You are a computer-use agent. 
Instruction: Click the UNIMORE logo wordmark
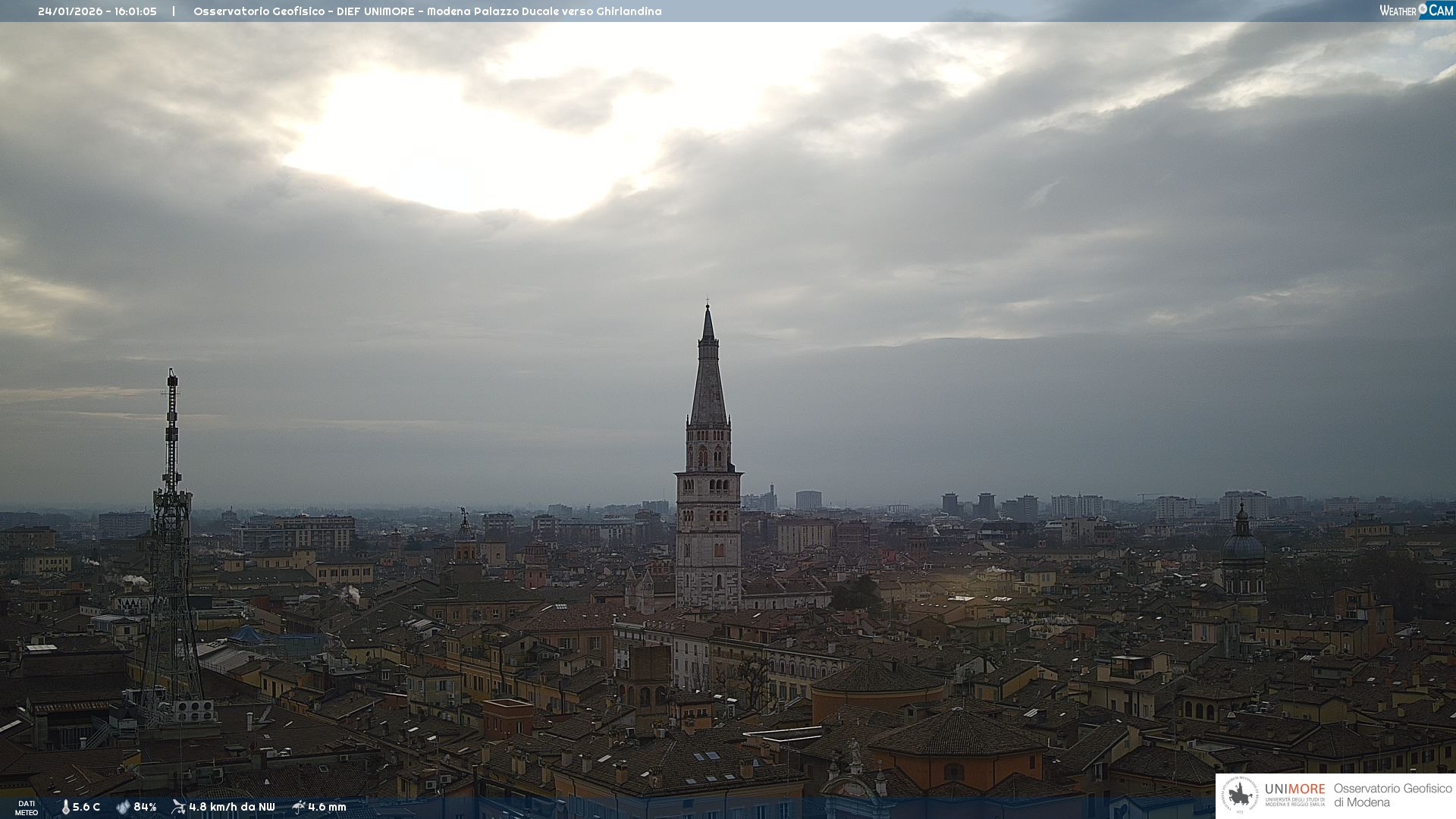[1294, 789]
